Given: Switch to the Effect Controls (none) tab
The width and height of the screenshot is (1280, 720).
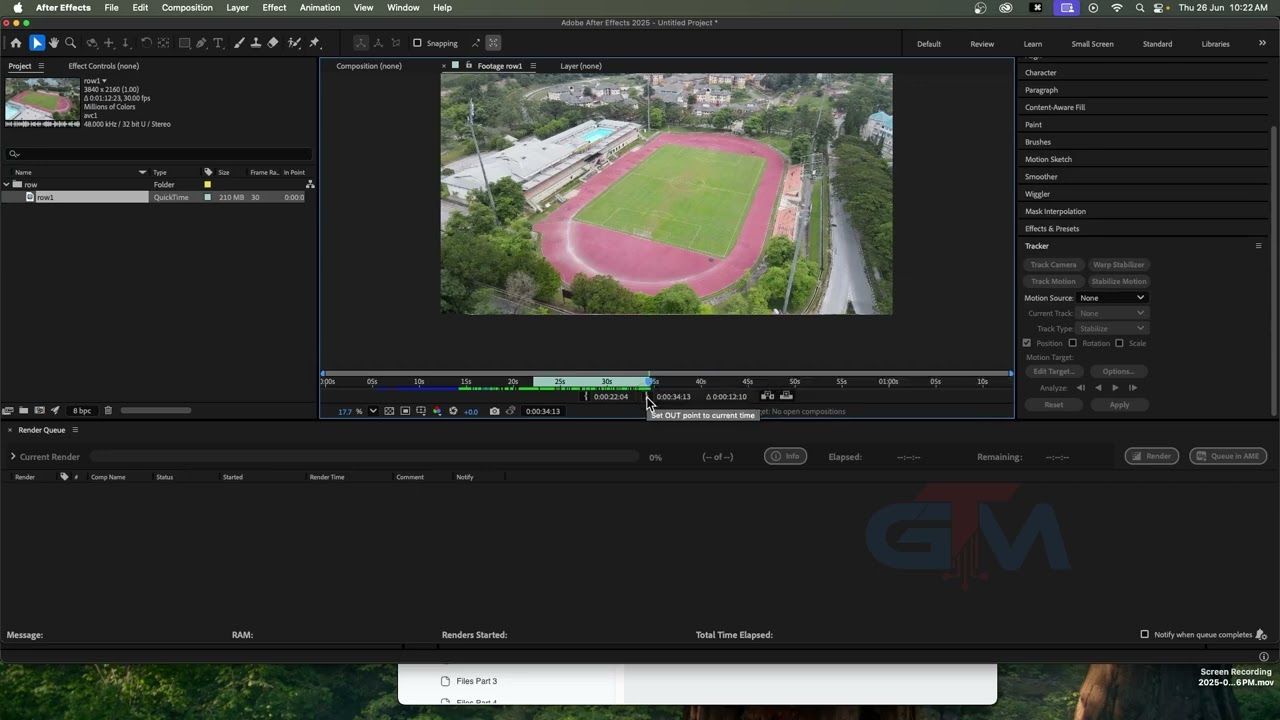Looking at the screenshot, I should click(x=104, y=66).
